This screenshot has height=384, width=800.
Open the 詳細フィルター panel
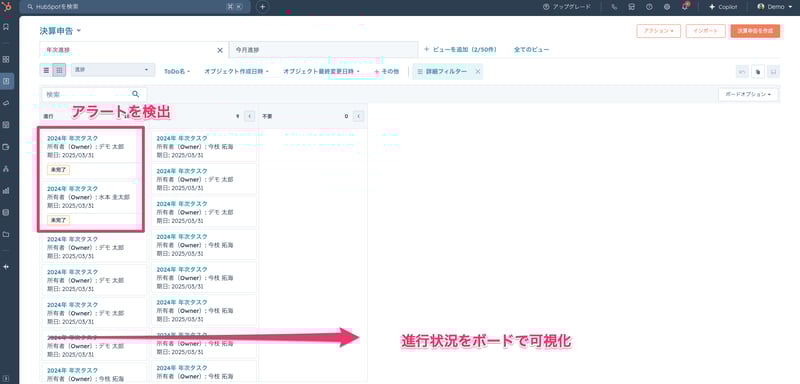(442, 72)
